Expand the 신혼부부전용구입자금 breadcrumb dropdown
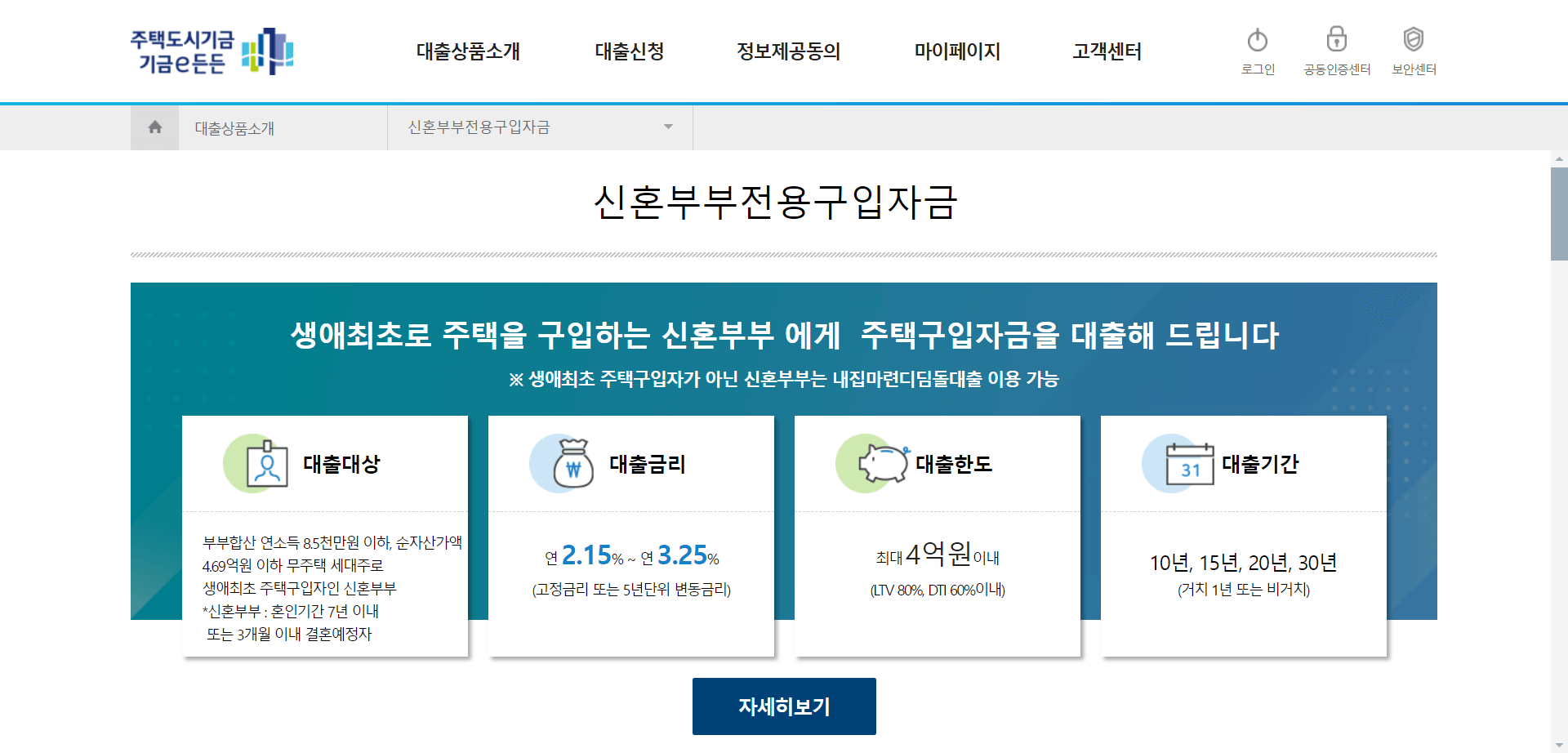Viewport: 1568px width, 753px height. coord(540,127)
